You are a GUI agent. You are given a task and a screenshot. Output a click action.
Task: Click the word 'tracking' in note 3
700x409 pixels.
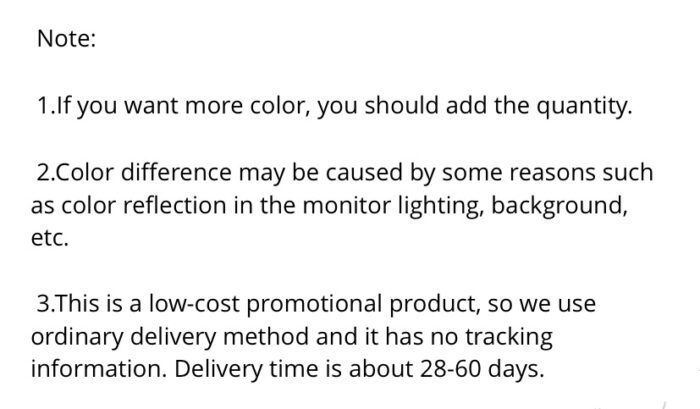coord(509,338)
